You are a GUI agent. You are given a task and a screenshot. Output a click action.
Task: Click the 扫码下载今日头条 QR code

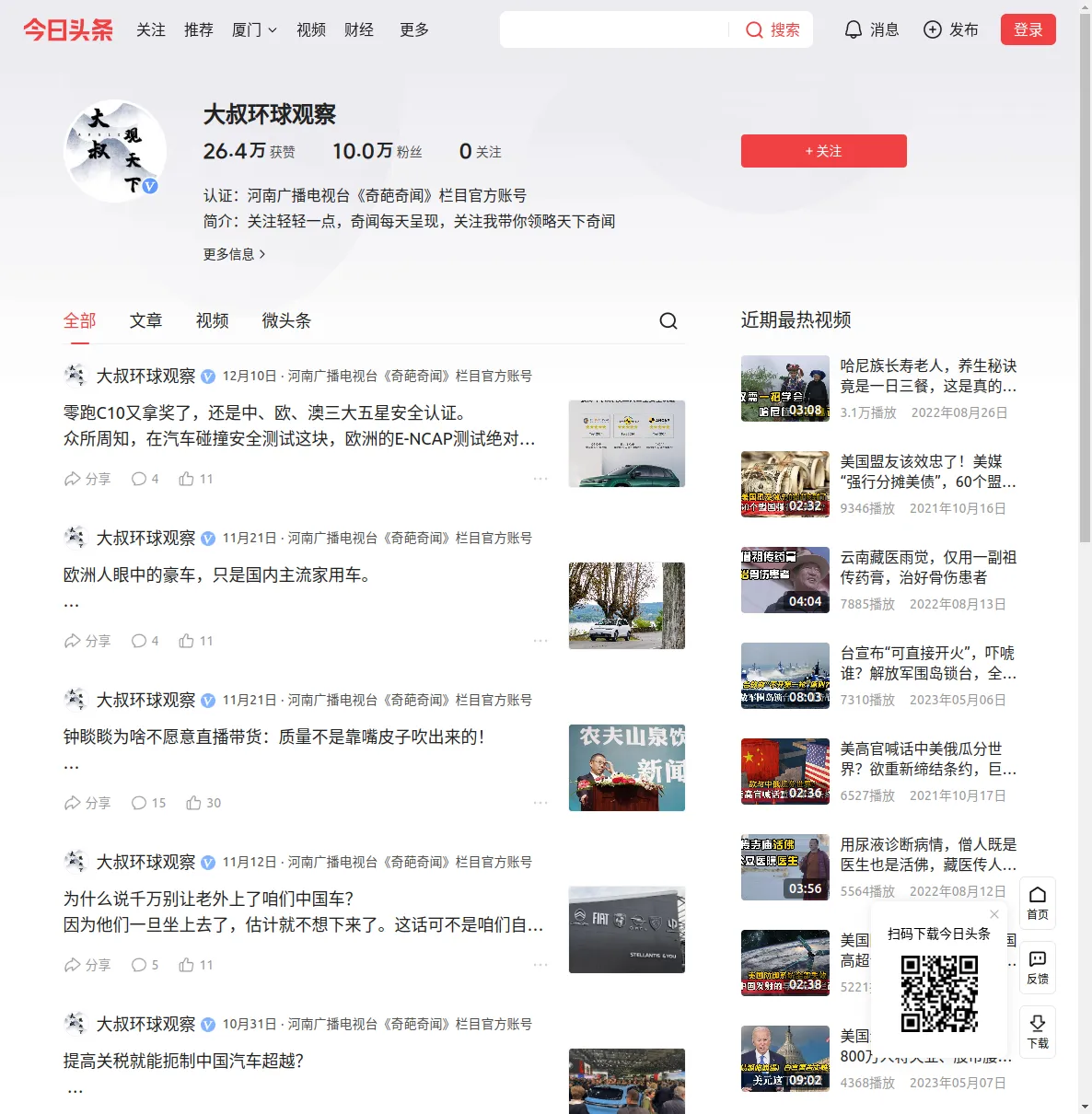pos(939,993)
